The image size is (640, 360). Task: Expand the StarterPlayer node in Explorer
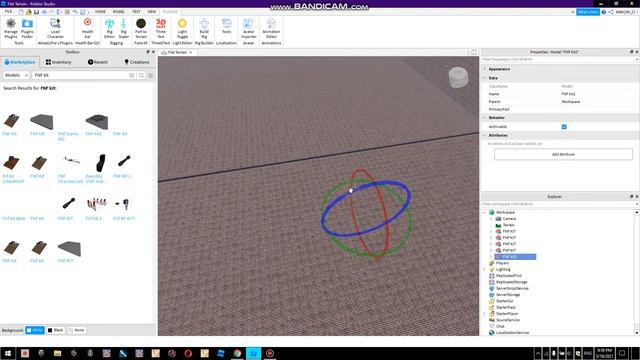point(484,313)
